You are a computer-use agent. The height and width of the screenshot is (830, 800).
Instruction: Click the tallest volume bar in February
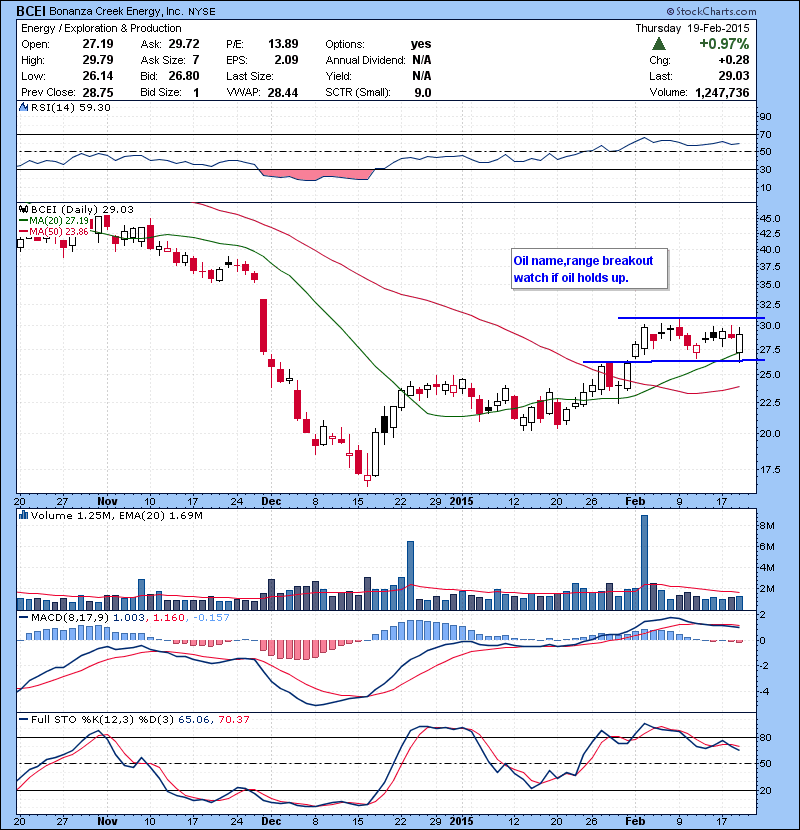click(x=644, y=563)
